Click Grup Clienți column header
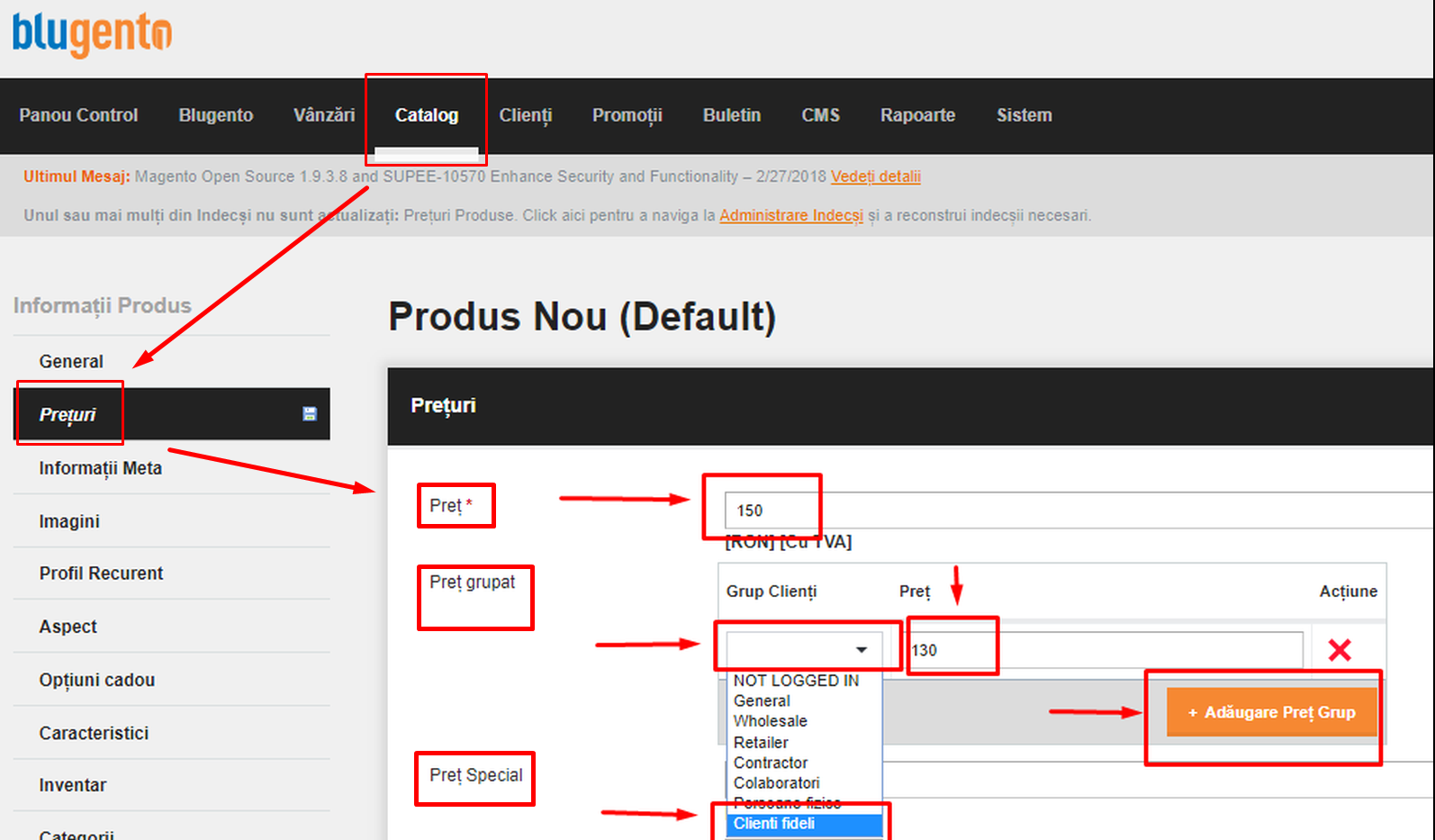 pyautogui.click(x=772, y=592)
